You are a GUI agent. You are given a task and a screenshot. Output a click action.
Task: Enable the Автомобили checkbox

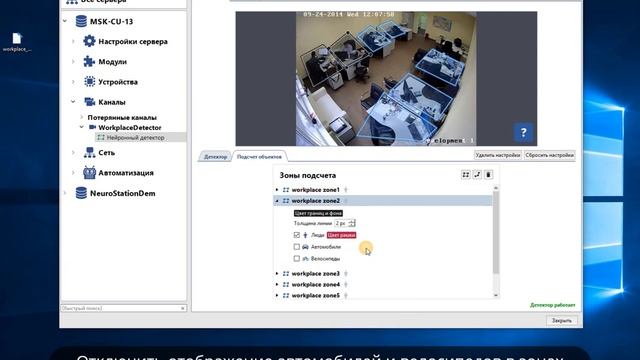click(x=297, y=247)
